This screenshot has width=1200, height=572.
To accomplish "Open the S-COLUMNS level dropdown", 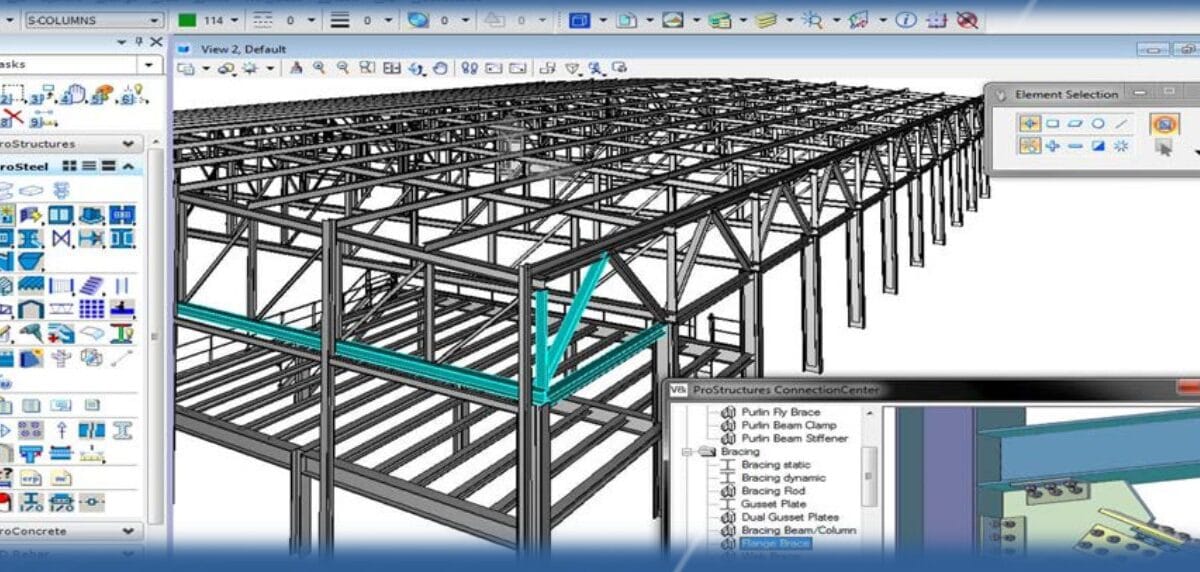I will [92, 20].
